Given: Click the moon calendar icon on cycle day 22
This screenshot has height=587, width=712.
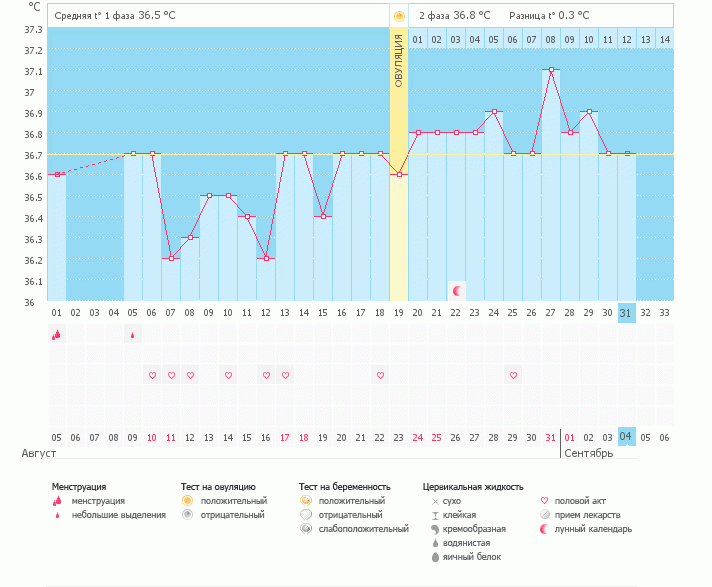Looking at the screenshot, I should point(457,291).
